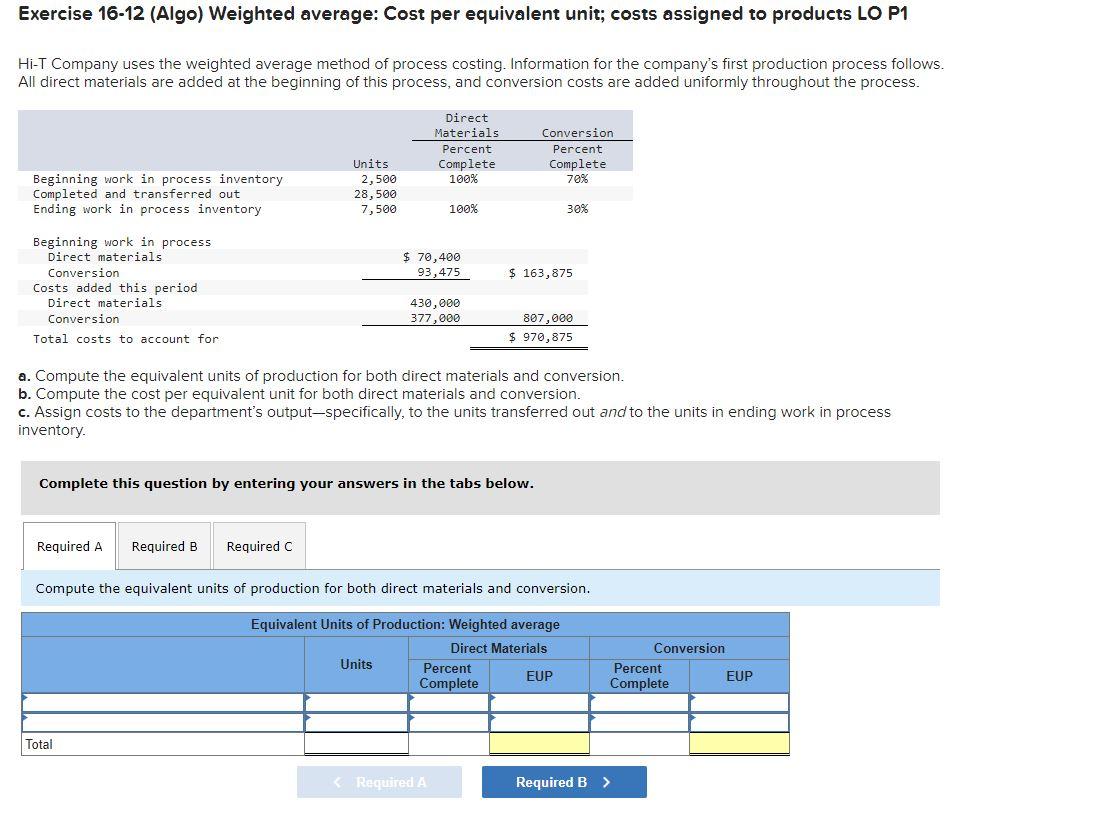
Task: Open the dropdown in the first Units cell
Action: 355,702
